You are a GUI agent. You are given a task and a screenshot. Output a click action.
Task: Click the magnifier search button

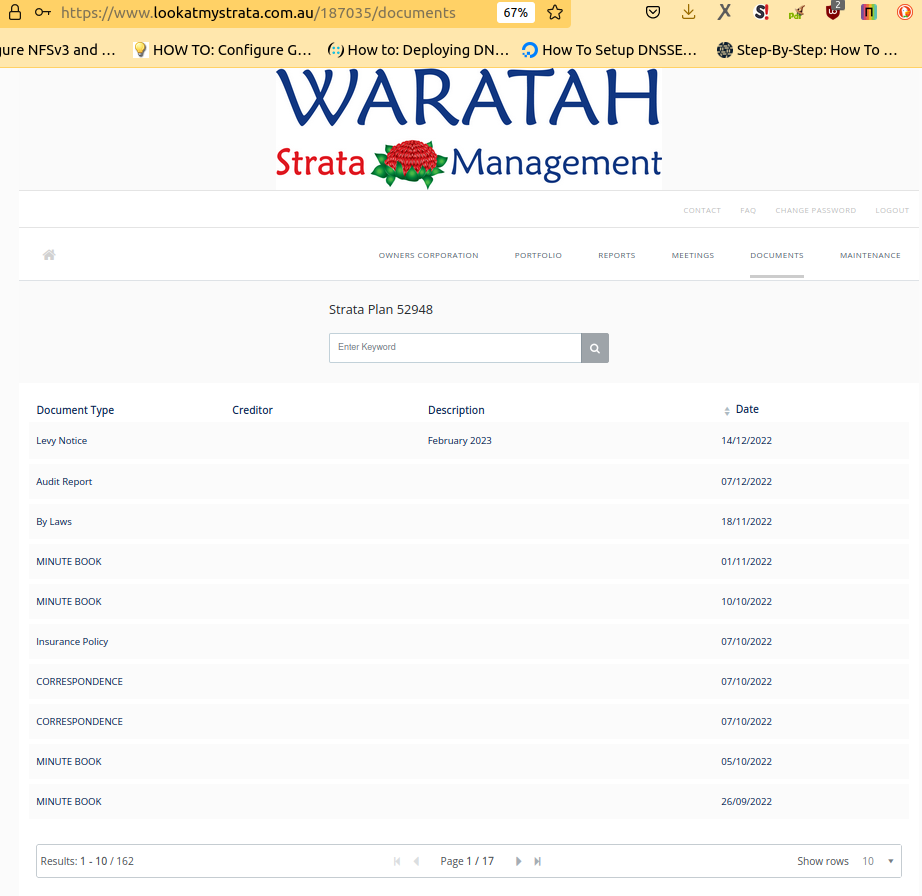[594, 348]
